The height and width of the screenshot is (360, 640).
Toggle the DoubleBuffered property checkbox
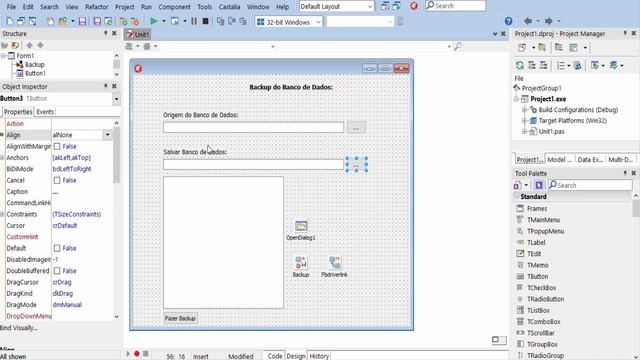(x=57, y=271)
